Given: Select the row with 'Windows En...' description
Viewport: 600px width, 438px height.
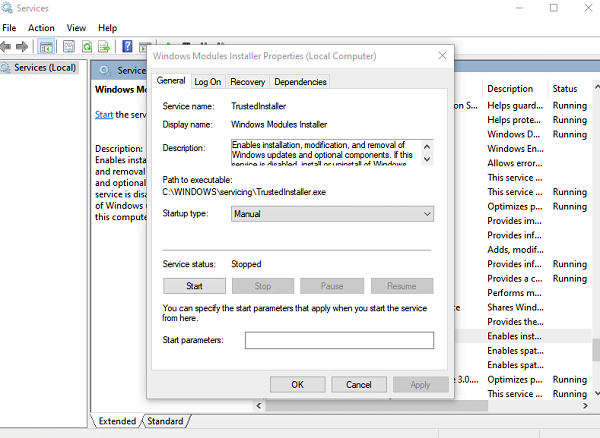Looking at the screenshot, I should (523, 149).
